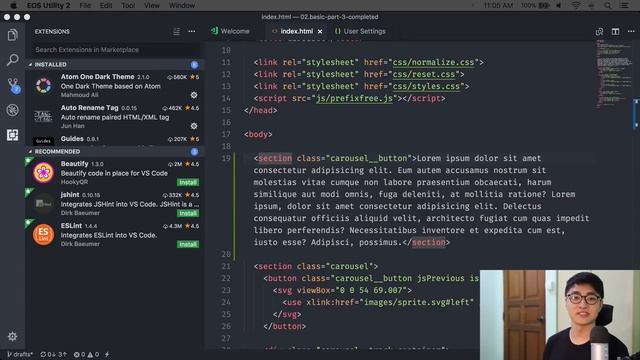Open css/normalize.css link in code
Screen dimensions: 640x360
433,62
